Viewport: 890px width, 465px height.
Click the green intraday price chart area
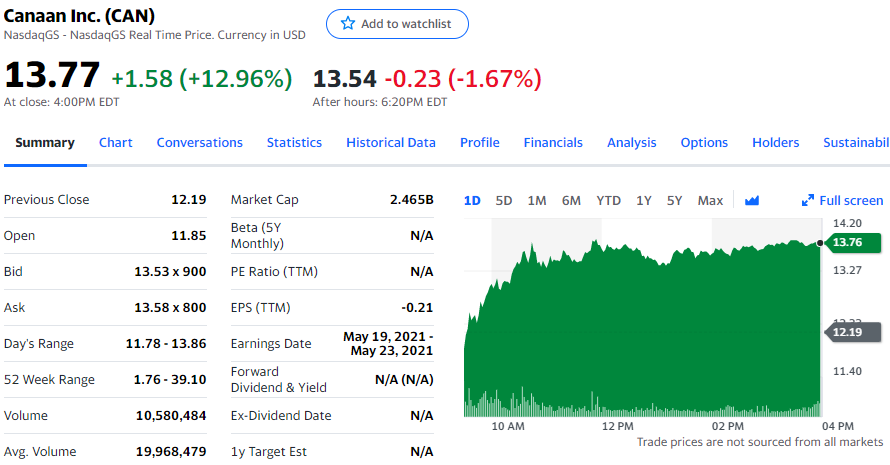[642, 329]
